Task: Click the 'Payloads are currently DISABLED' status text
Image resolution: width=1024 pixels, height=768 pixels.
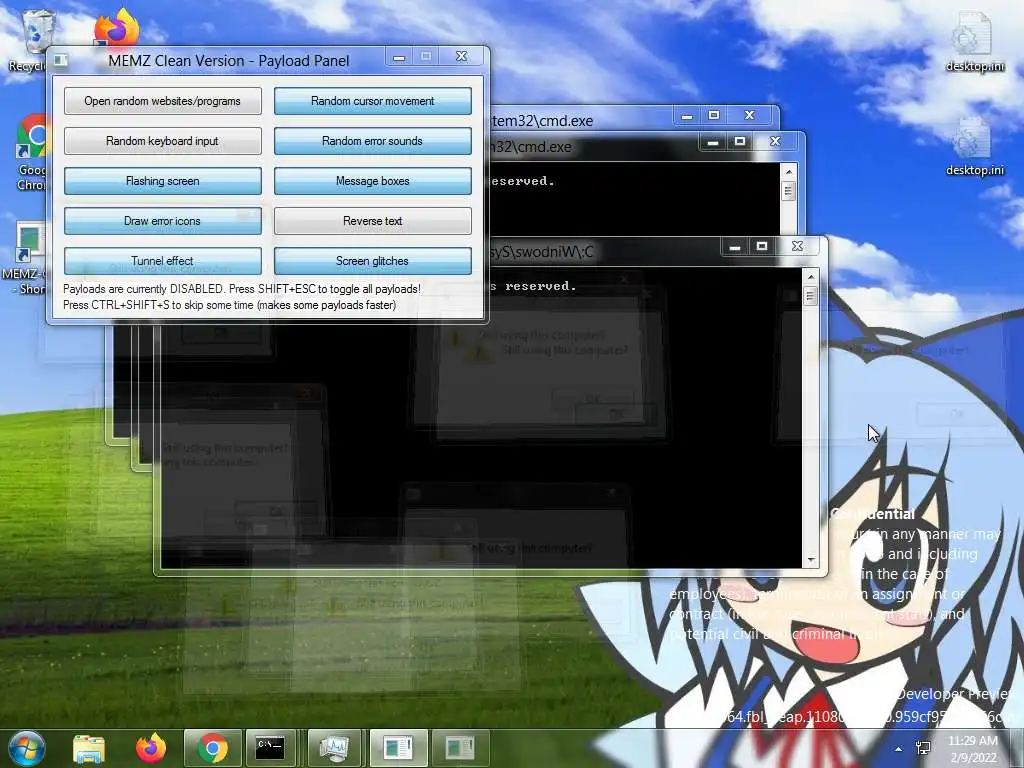Action: coord(242,289)
